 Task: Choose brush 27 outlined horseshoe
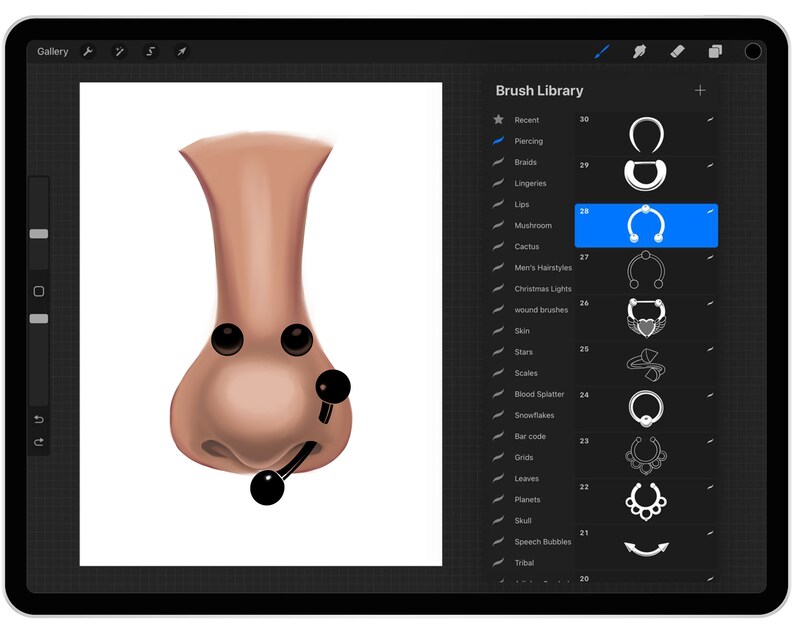click(x=646, y=272)
